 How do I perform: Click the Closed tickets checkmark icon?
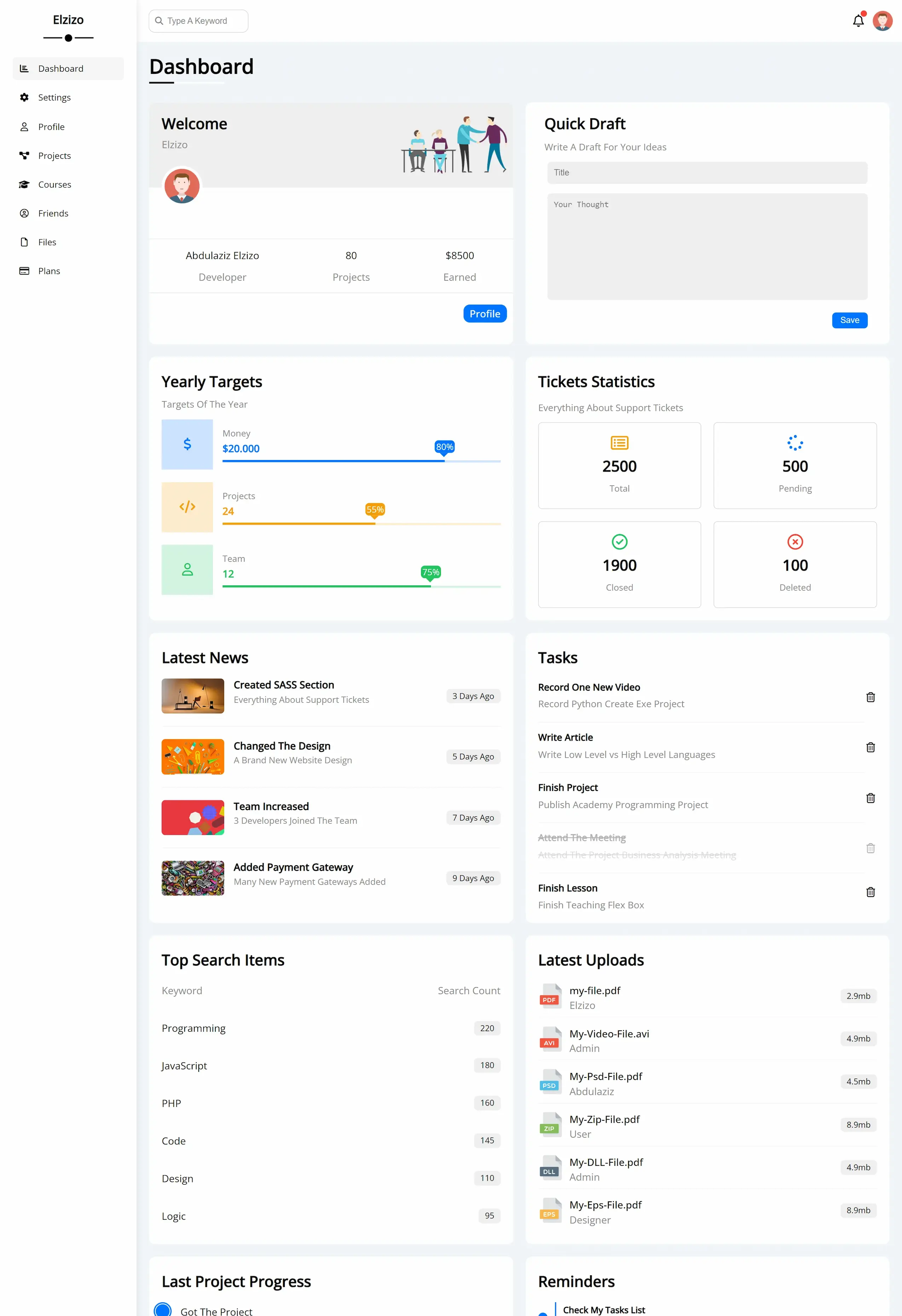click(x=619, y=542)
